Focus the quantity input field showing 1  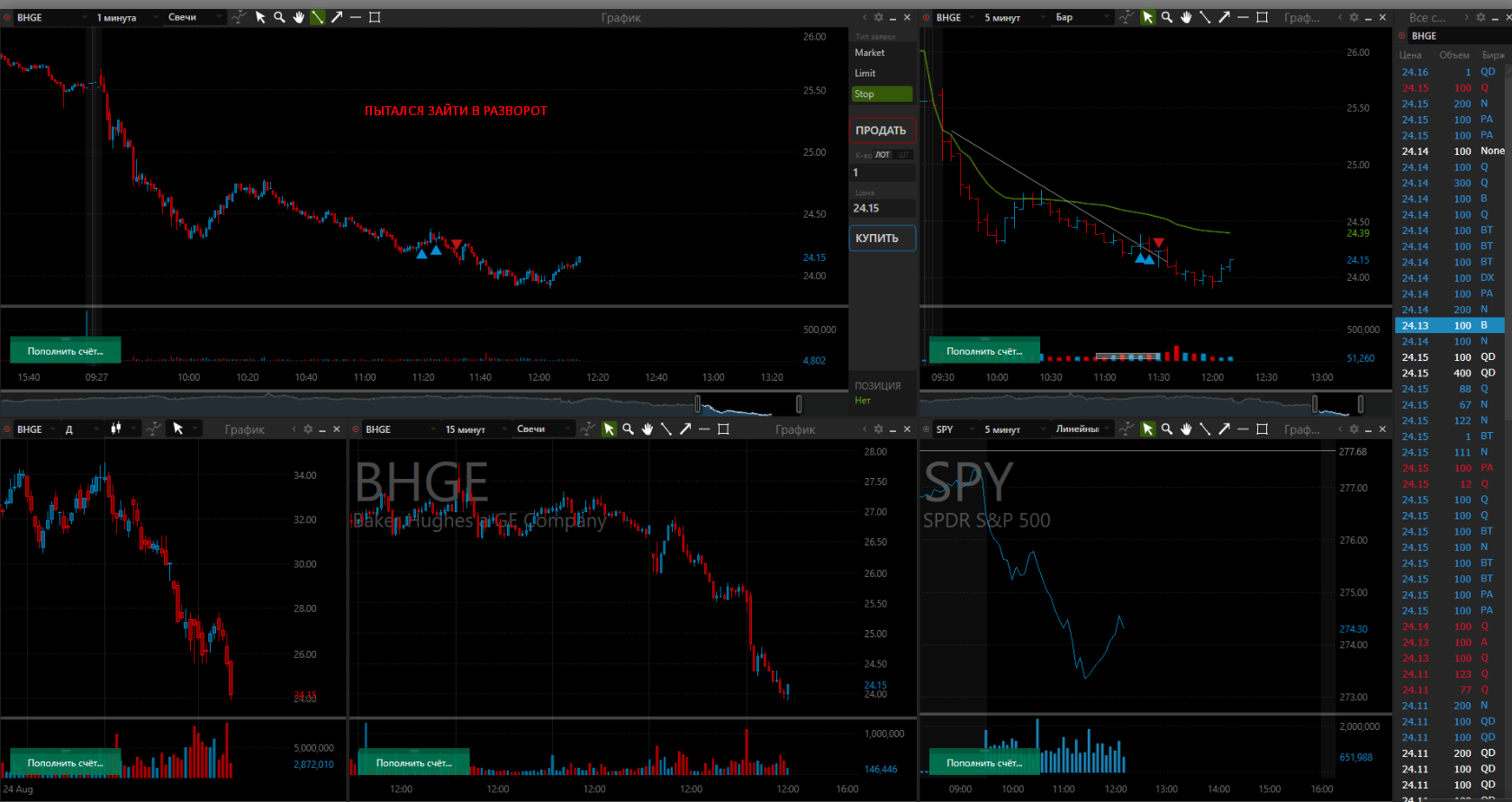click(883, 173)
